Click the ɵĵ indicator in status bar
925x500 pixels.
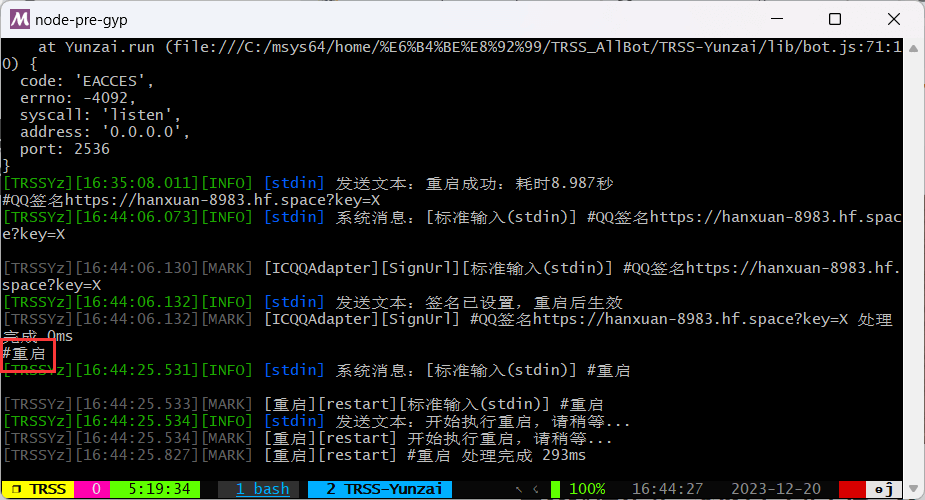click(x=885, y=489)
